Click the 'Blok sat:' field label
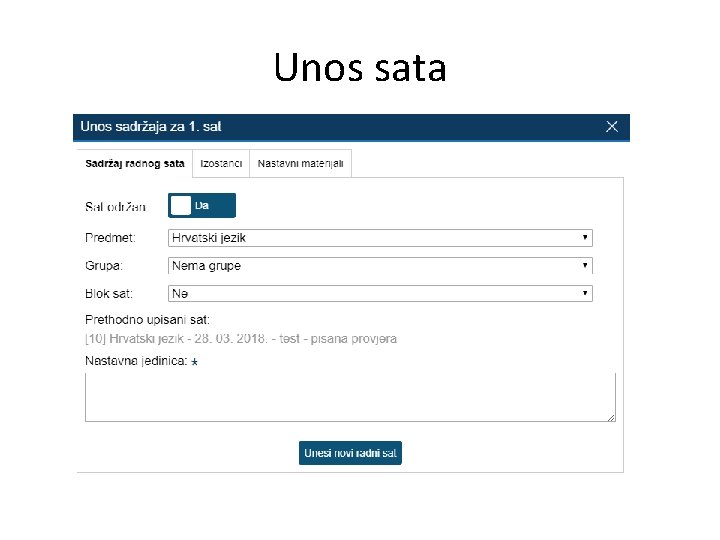Viewport: 720px width, 540px height. pyautogui.click(x=109, y=294)
